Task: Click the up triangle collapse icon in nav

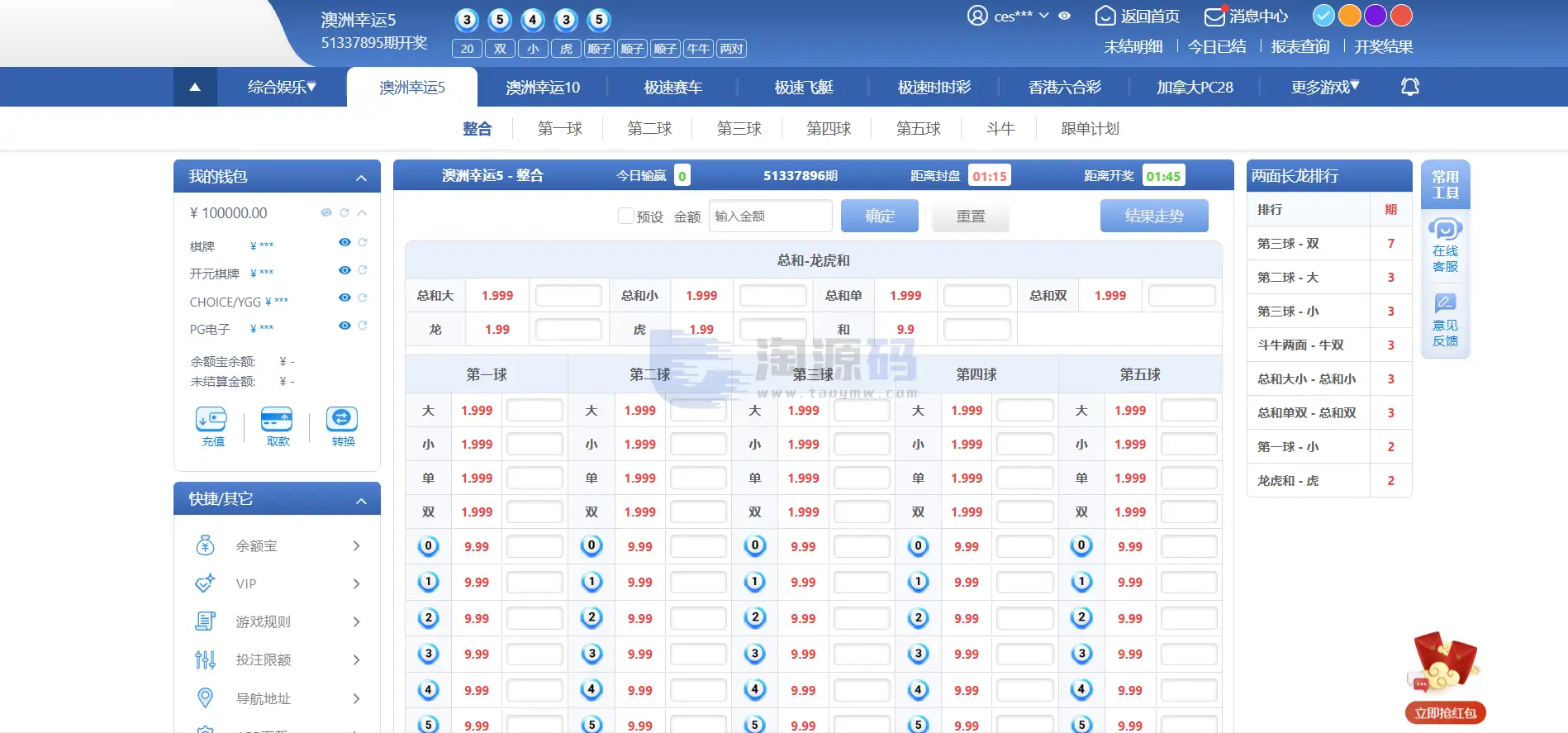Action: [195, 87]
